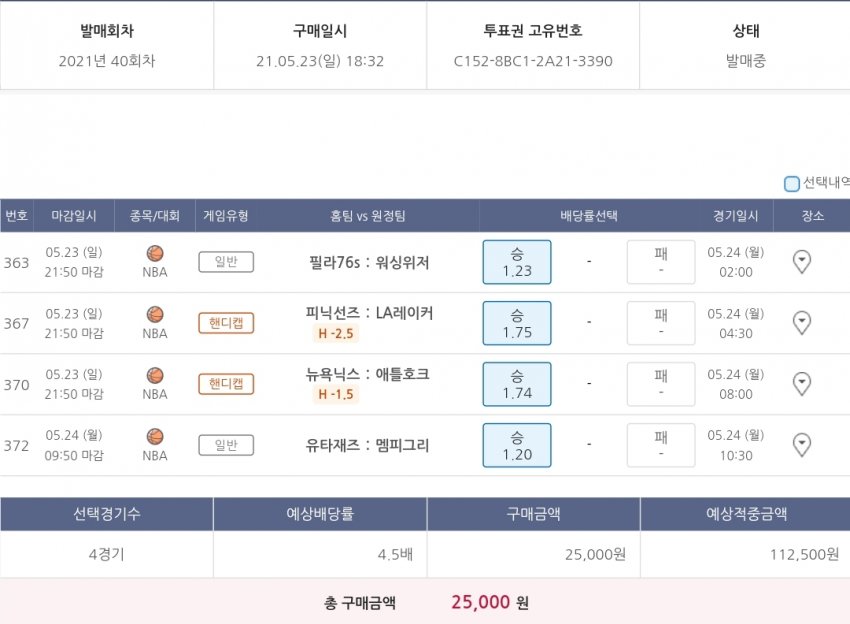850x624 pixels.
Task: Click the location pin for match 370
Action: tap(801, 384)
